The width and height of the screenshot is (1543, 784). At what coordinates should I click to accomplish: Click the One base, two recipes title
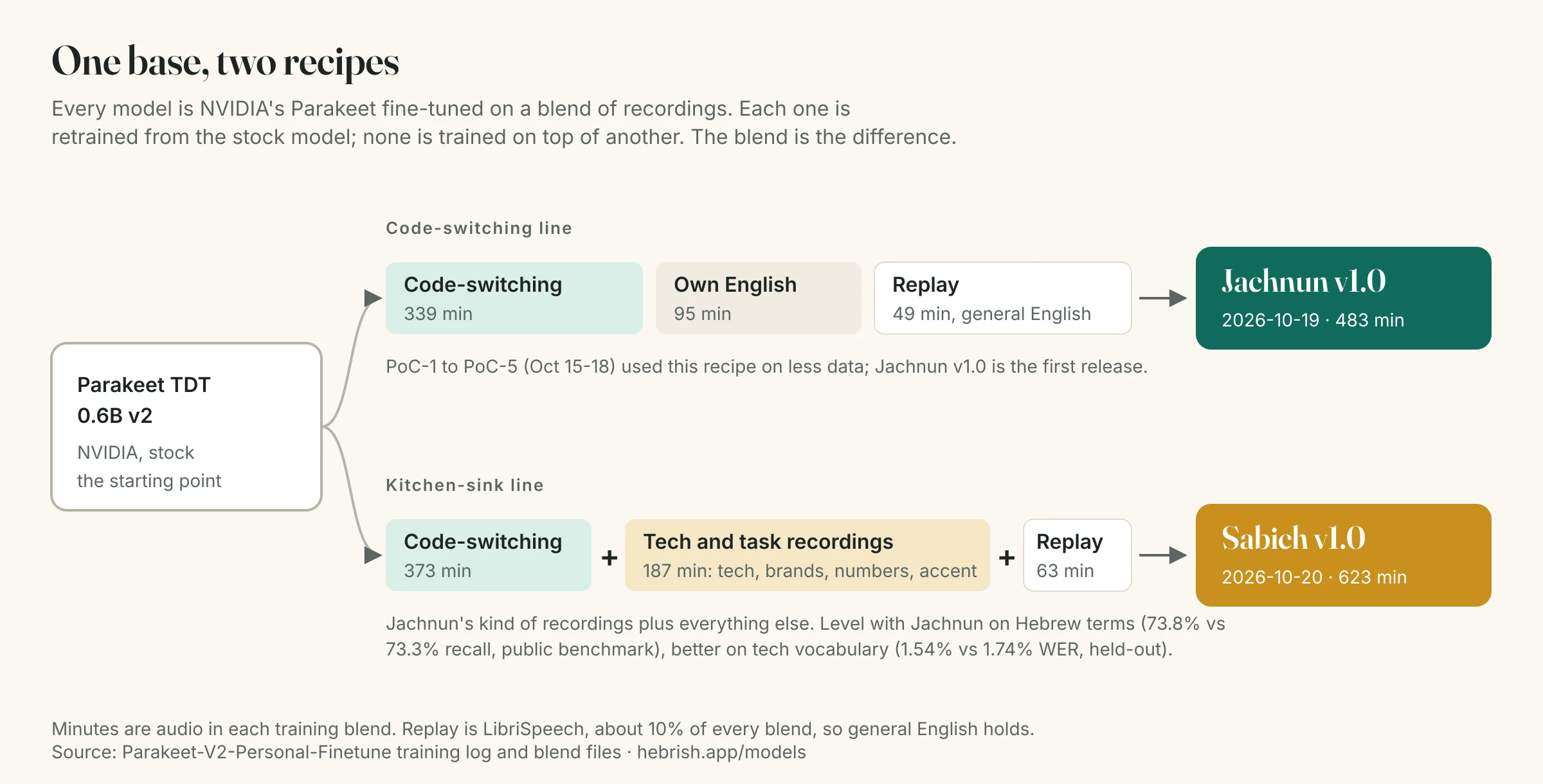point(225,62)
